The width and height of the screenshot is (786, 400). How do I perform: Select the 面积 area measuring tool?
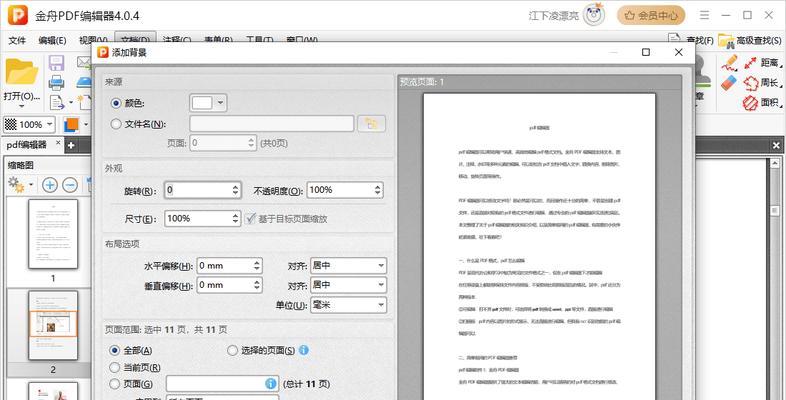pos(763,102)
